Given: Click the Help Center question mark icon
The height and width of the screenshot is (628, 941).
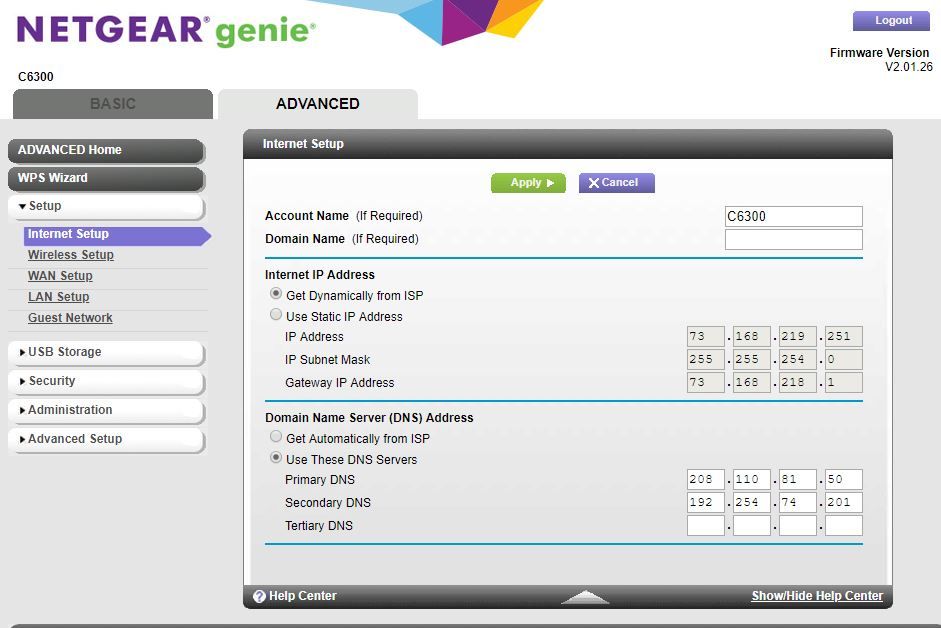Looking at the screenshot, I should click(x=259, y=596).
